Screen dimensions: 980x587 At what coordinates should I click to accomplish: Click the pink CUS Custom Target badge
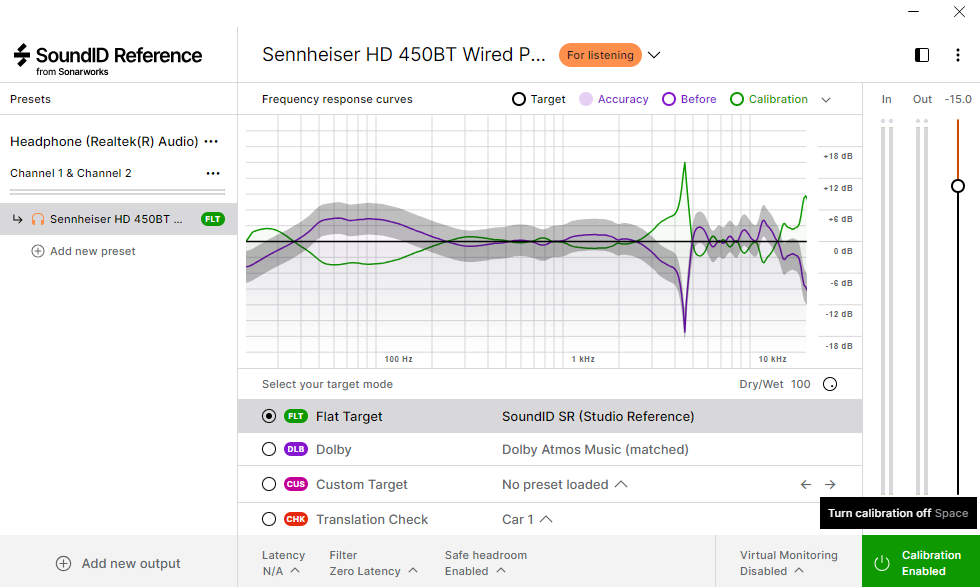click(296, 484)
